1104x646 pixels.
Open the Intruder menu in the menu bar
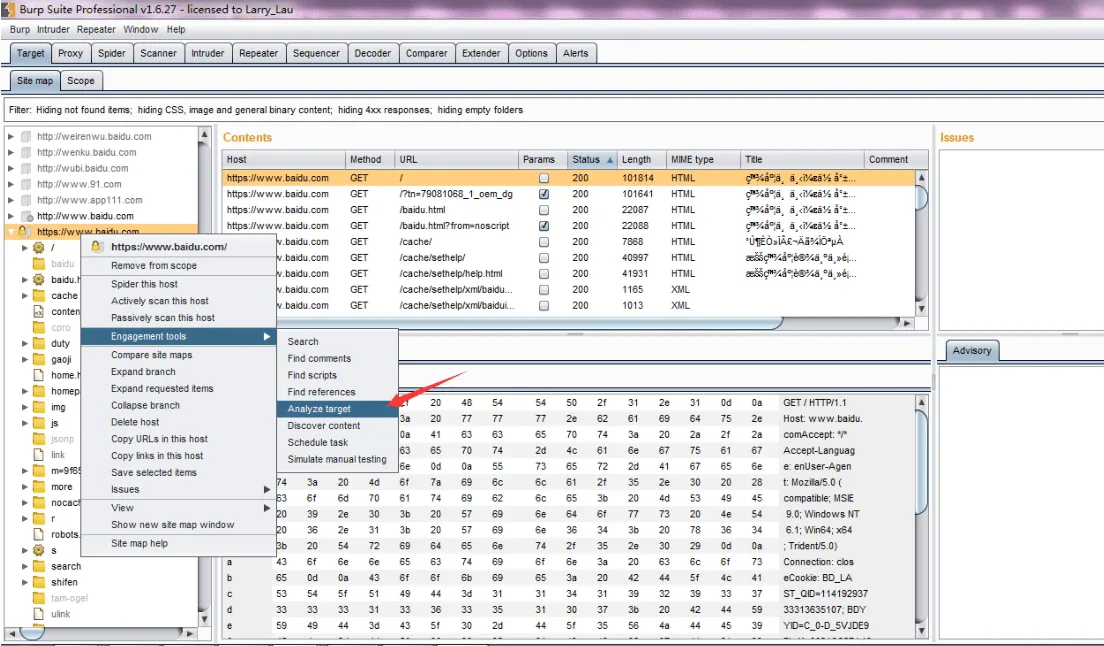[x=54, y=30]
